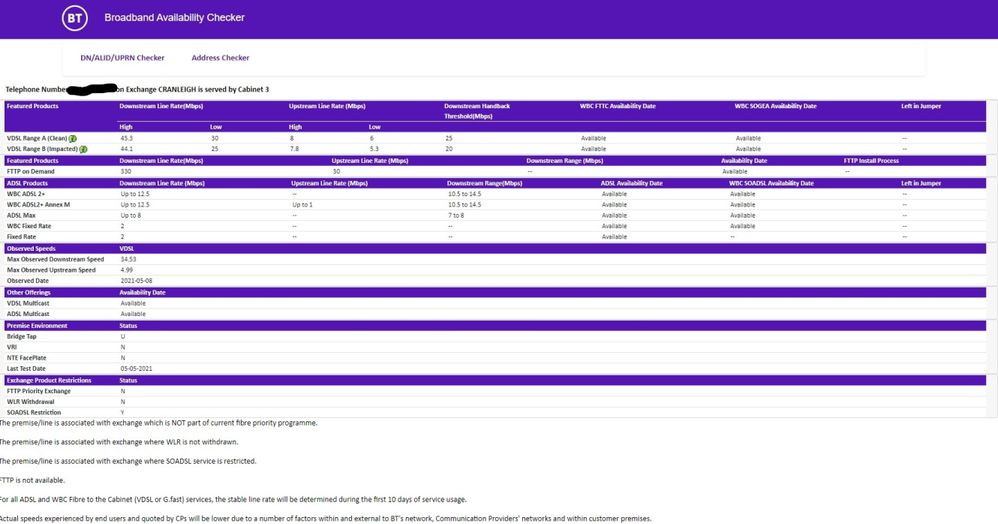Click the BT logo in the header

pyautogui.click(x=74, y=18)
